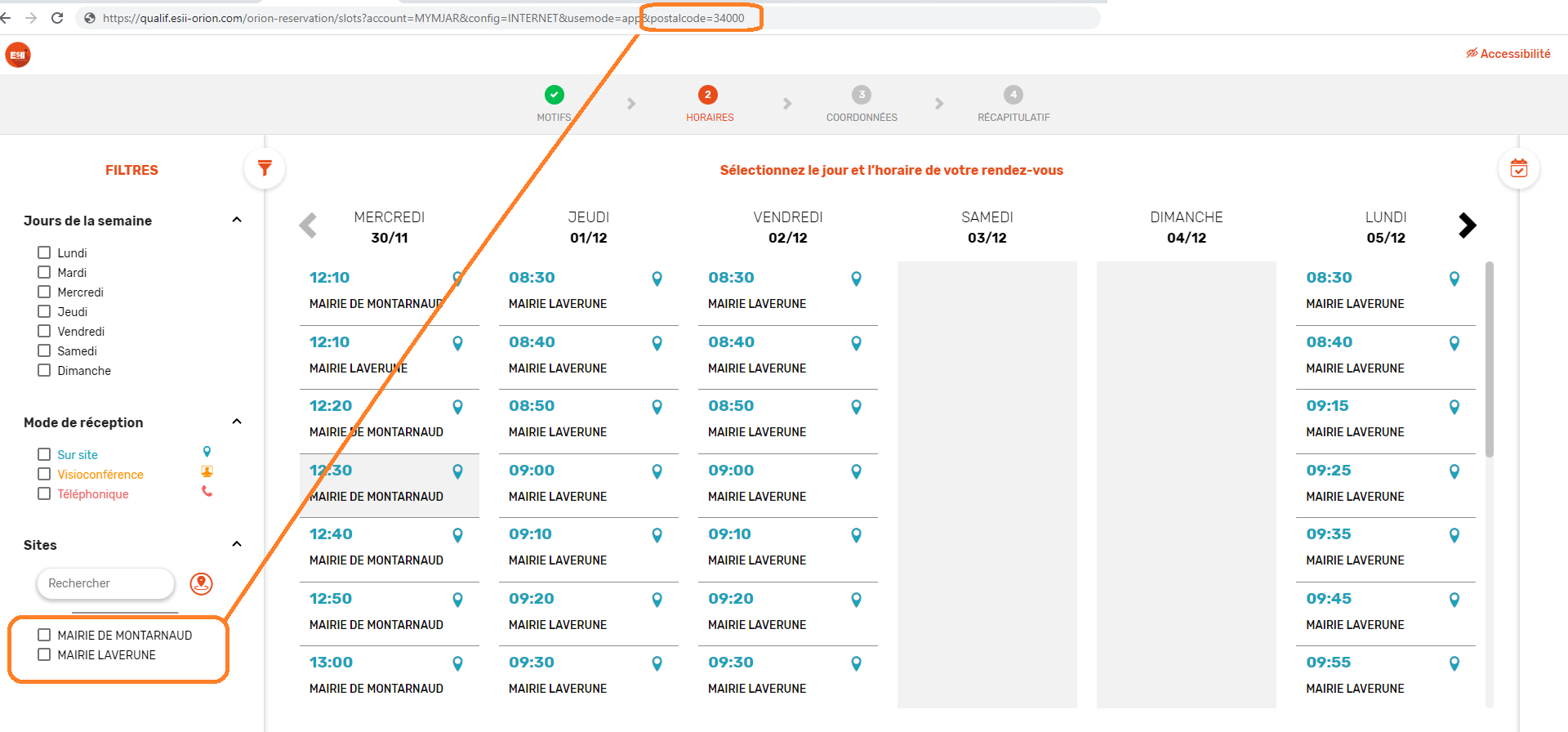The height and width of the screenshot is (732, 1568).
Task: Check the Samedi filter
Action: [44, 350]
